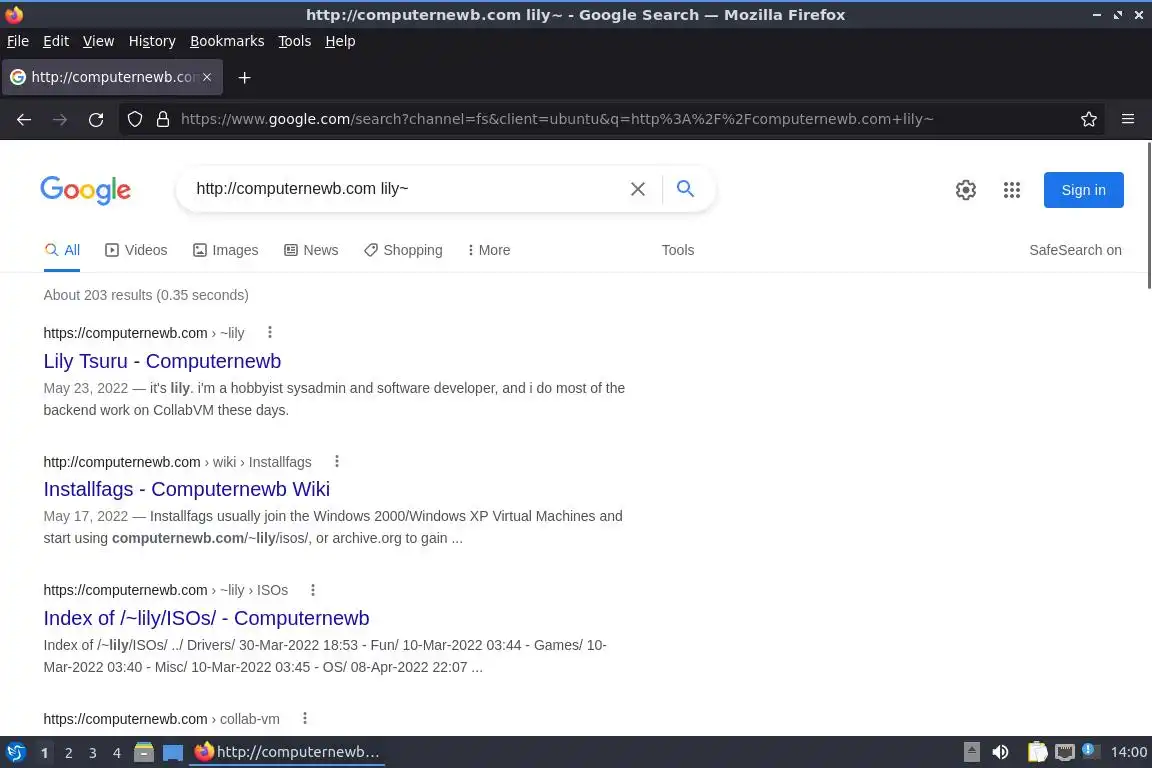The height and width of the screenshot is (768, 1152).
Task: Open Firefox hamburger application menu
Action: point(1128,119)
